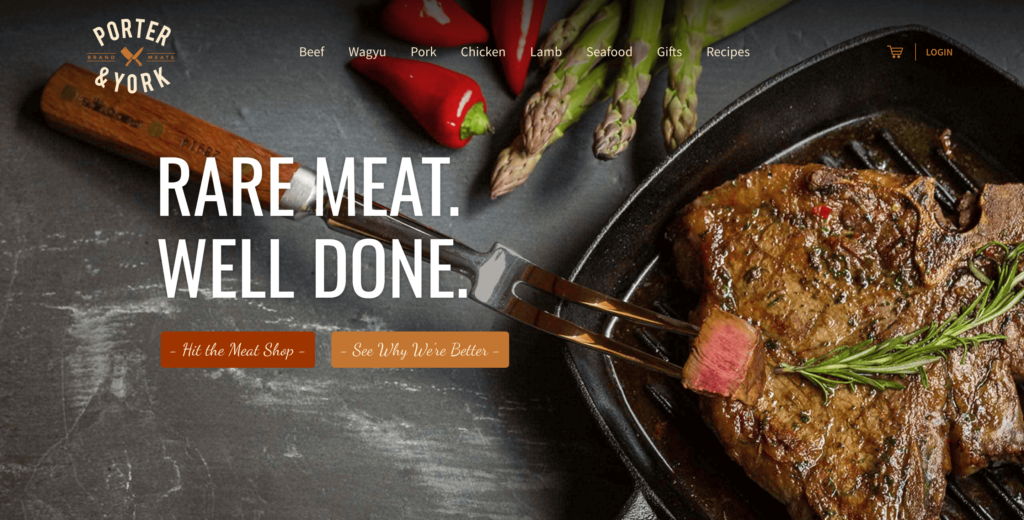Viewport: 1024px width, 520px height.
Task: Click See Why We're Better button
Action: (420, 349)
